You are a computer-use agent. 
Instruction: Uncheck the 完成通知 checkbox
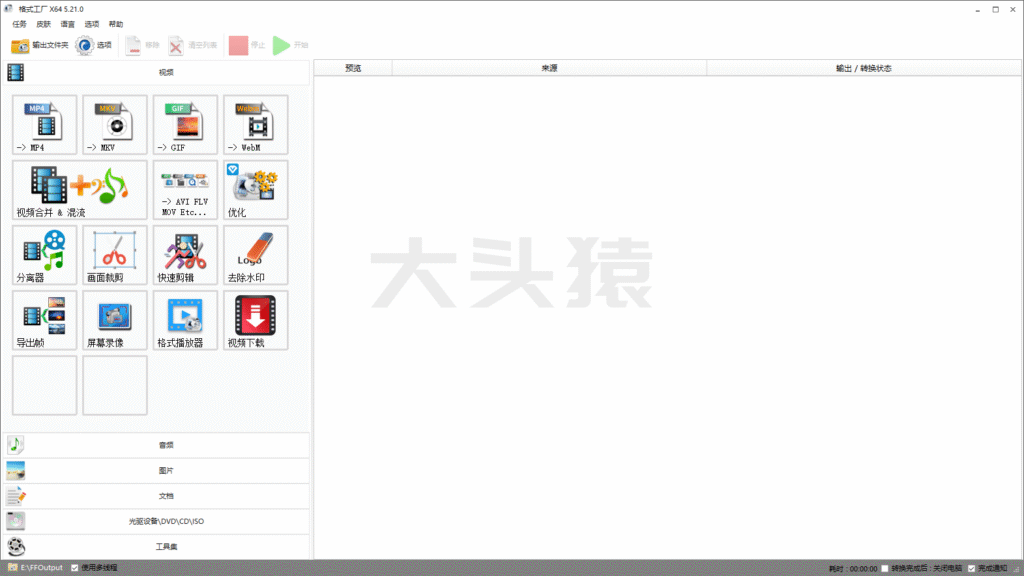(x=972, y=568)
